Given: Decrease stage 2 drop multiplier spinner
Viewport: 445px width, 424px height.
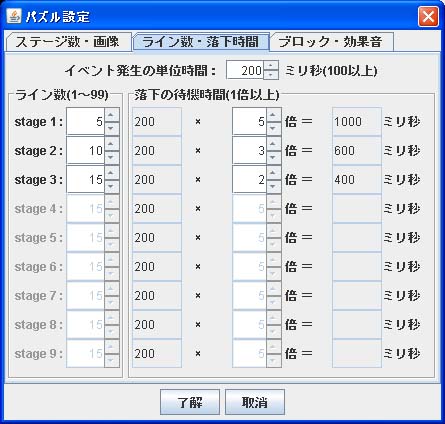Looking at the screenshot, I should click(x=274, y=157).
